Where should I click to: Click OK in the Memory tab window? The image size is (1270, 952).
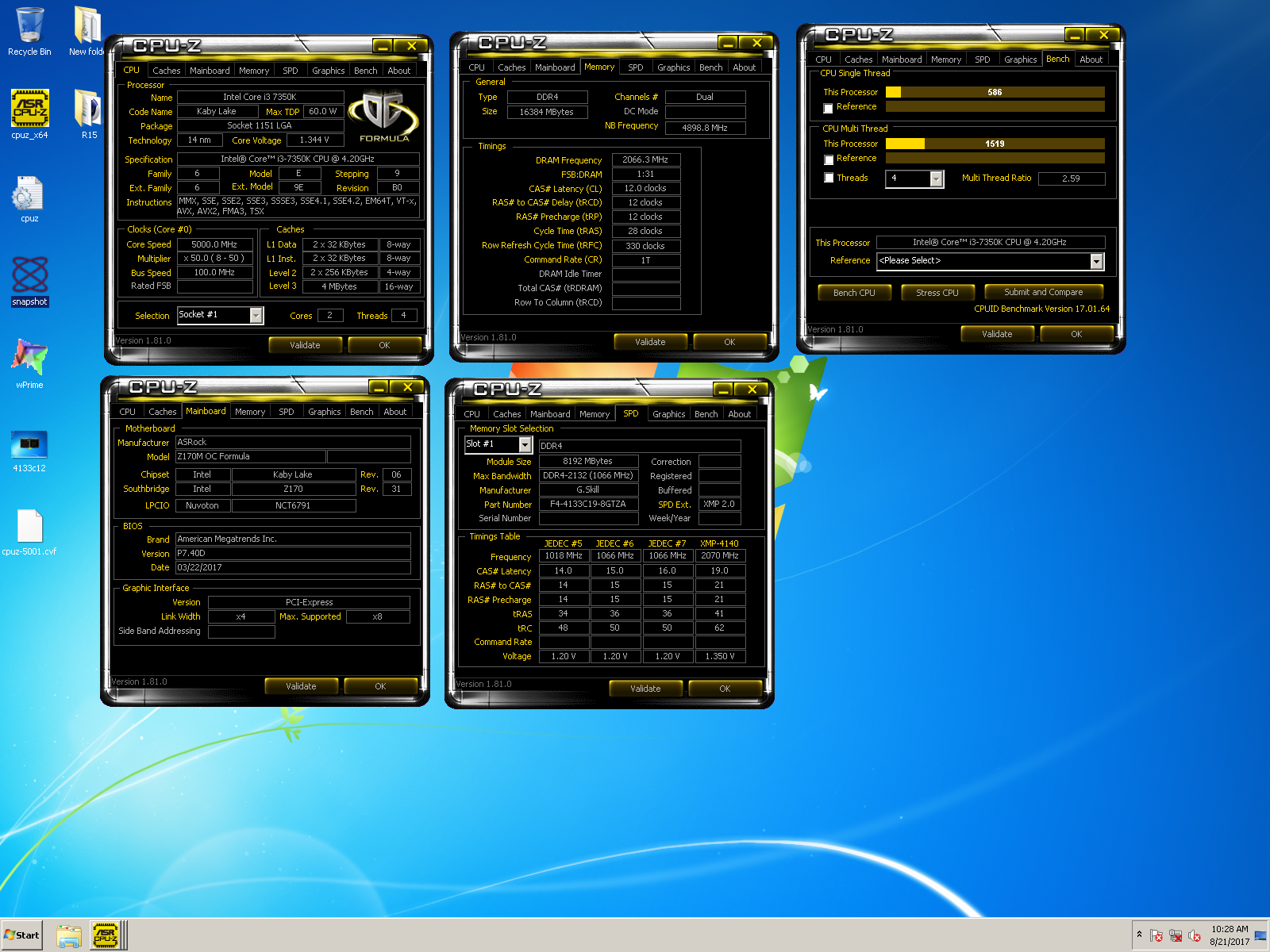(x=729, y=342)
